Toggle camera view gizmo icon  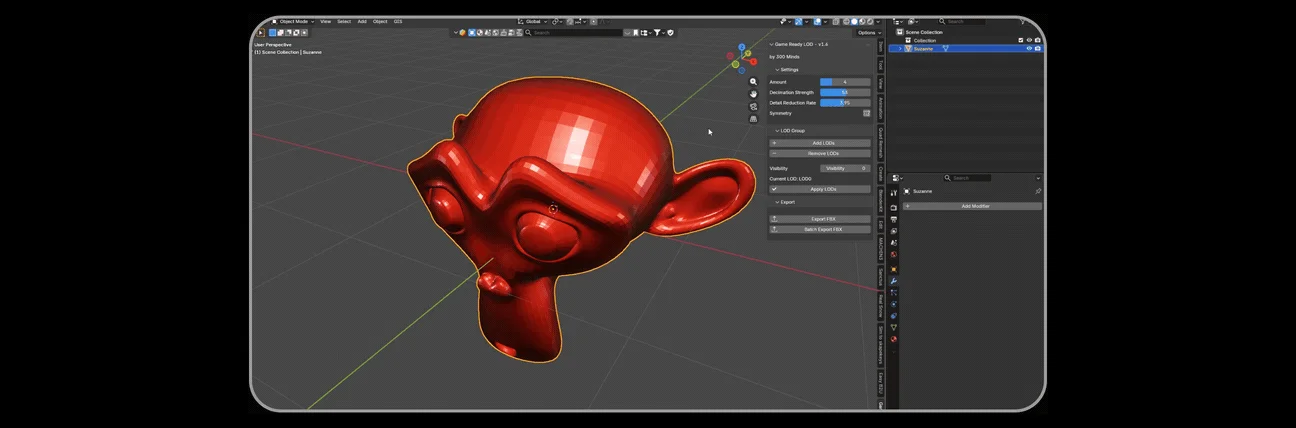tap(753, 106)
